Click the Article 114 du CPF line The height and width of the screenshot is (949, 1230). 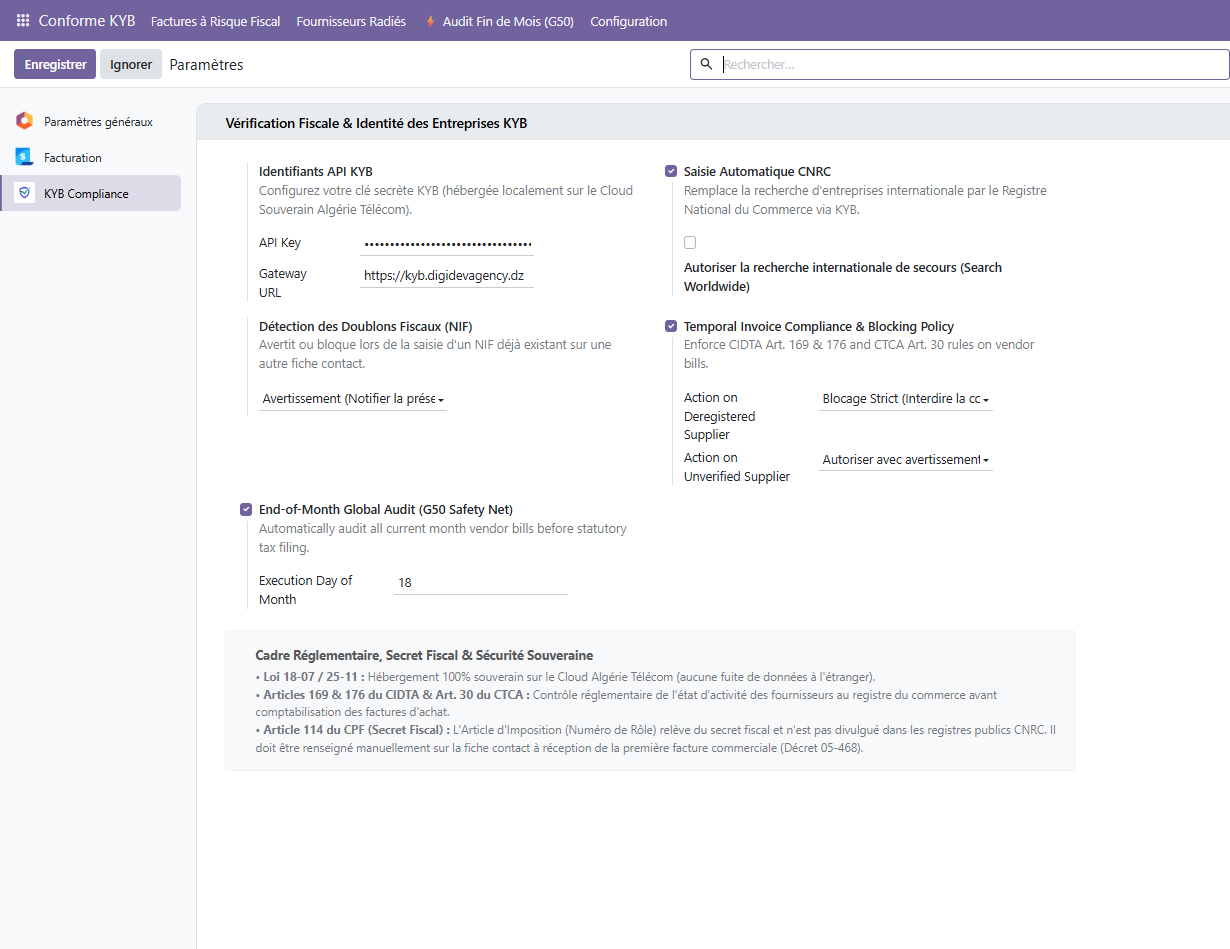(x=656, y=739)
